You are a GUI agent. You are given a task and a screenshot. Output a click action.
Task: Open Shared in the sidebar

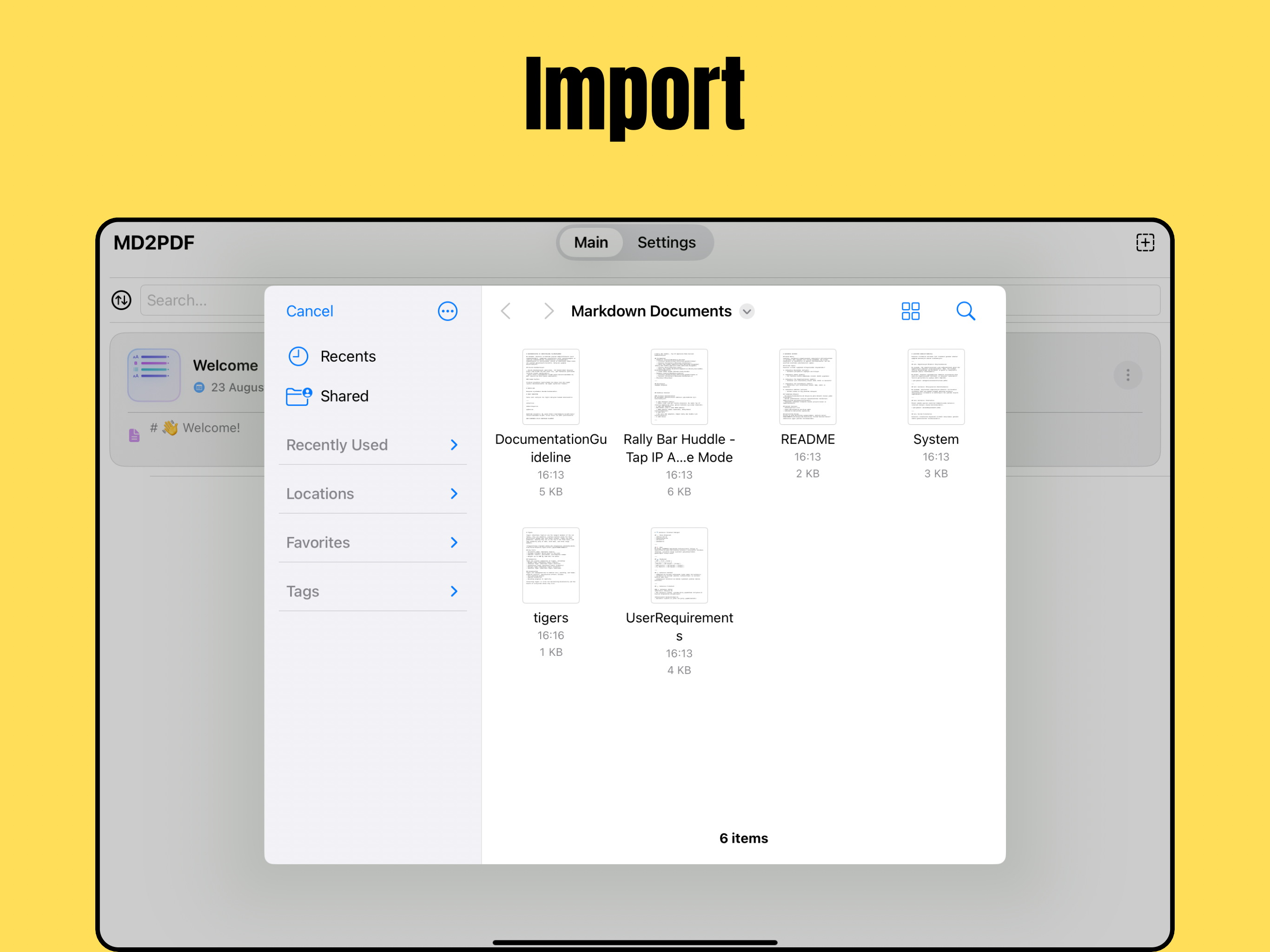tap(344, 396)
